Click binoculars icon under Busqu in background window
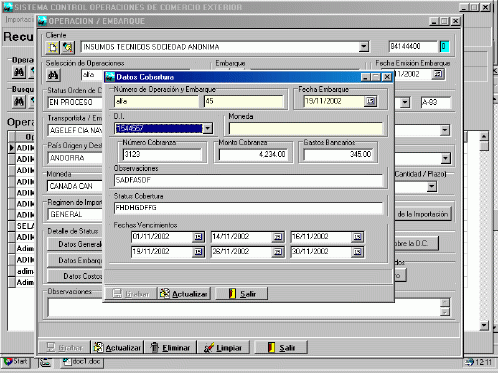Image resolution: width=498 pixels, height=373 pixels. click(19, 101)
